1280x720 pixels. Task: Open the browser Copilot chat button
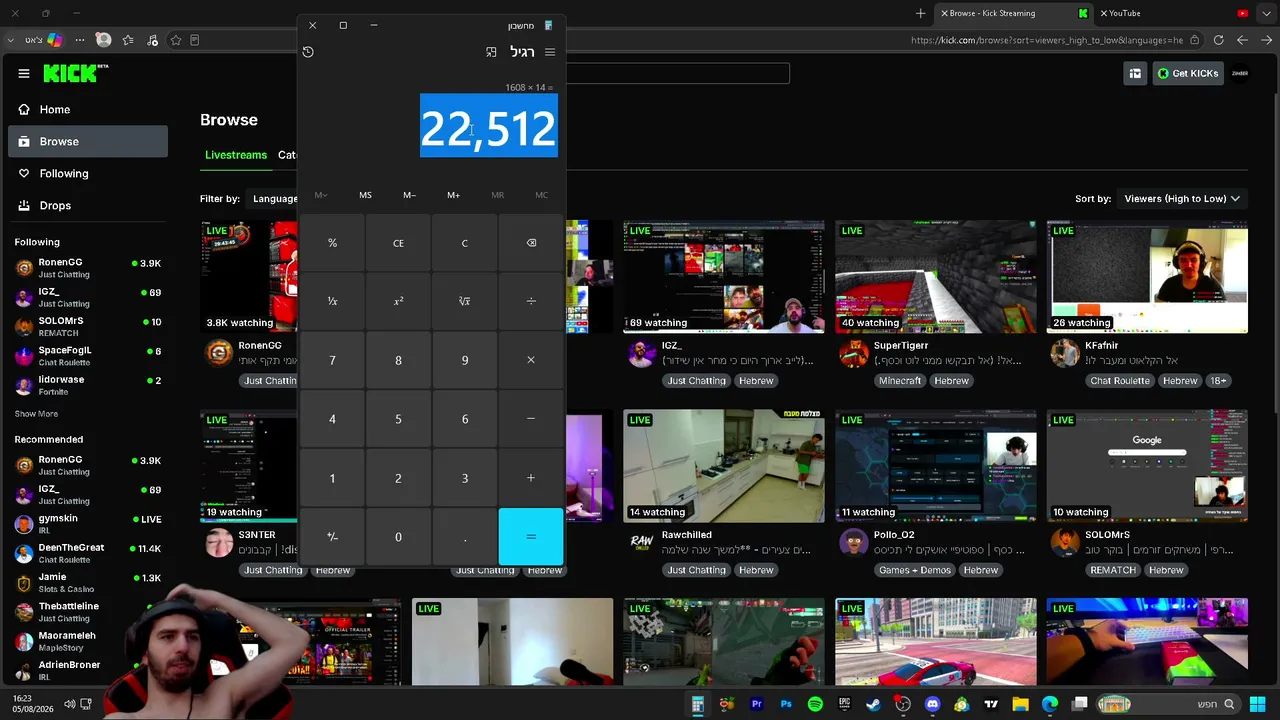55,40
